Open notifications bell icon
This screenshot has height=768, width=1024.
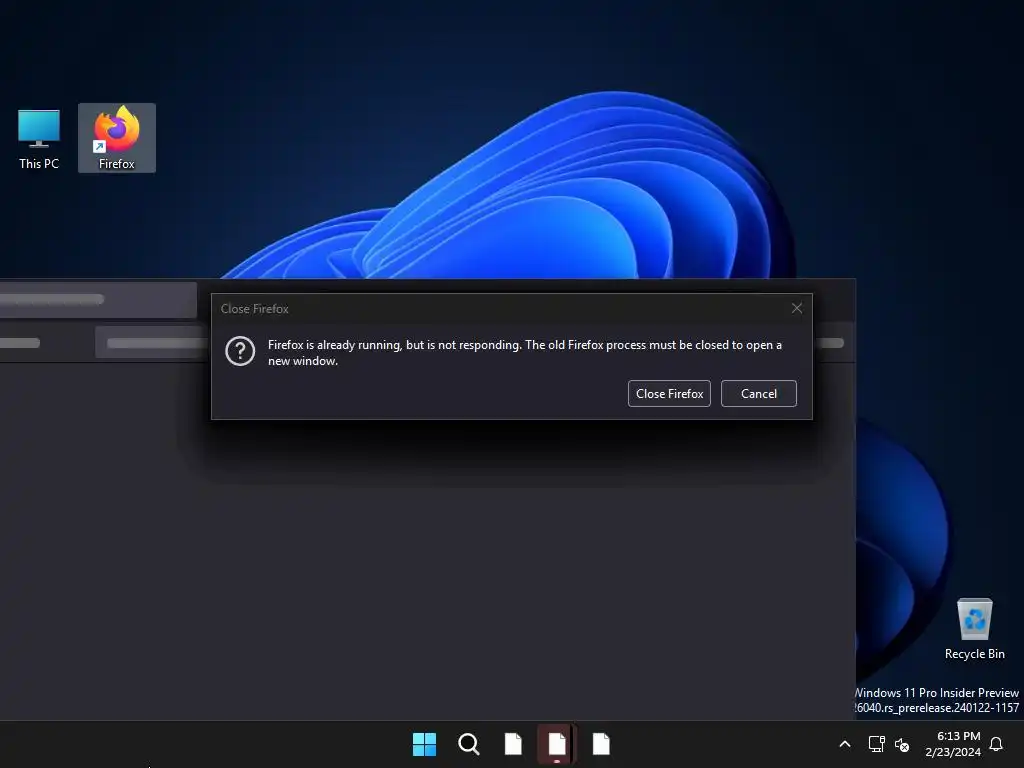tap(996, 744)
